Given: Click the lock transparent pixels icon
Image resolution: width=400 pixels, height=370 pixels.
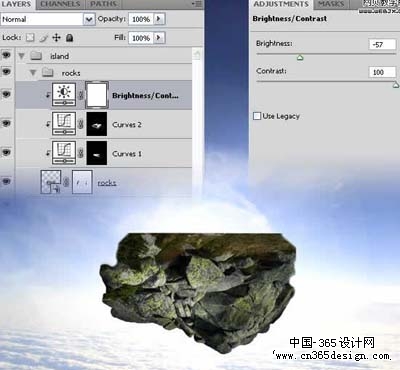Looking at the screenshot, I should point(30,38).
